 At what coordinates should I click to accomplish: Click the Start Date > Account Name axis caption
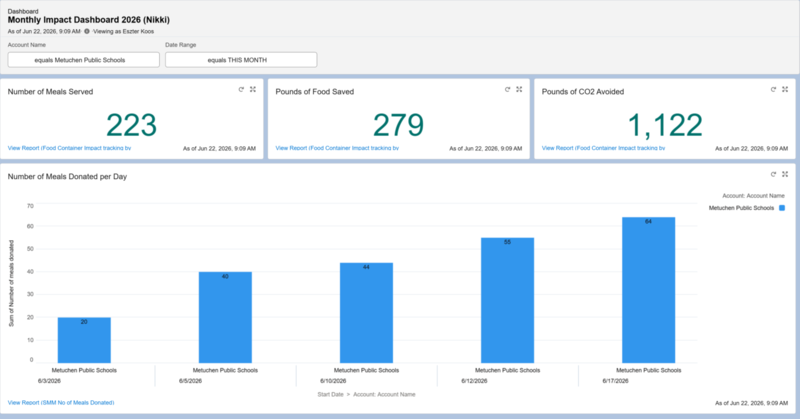[366, 395]
